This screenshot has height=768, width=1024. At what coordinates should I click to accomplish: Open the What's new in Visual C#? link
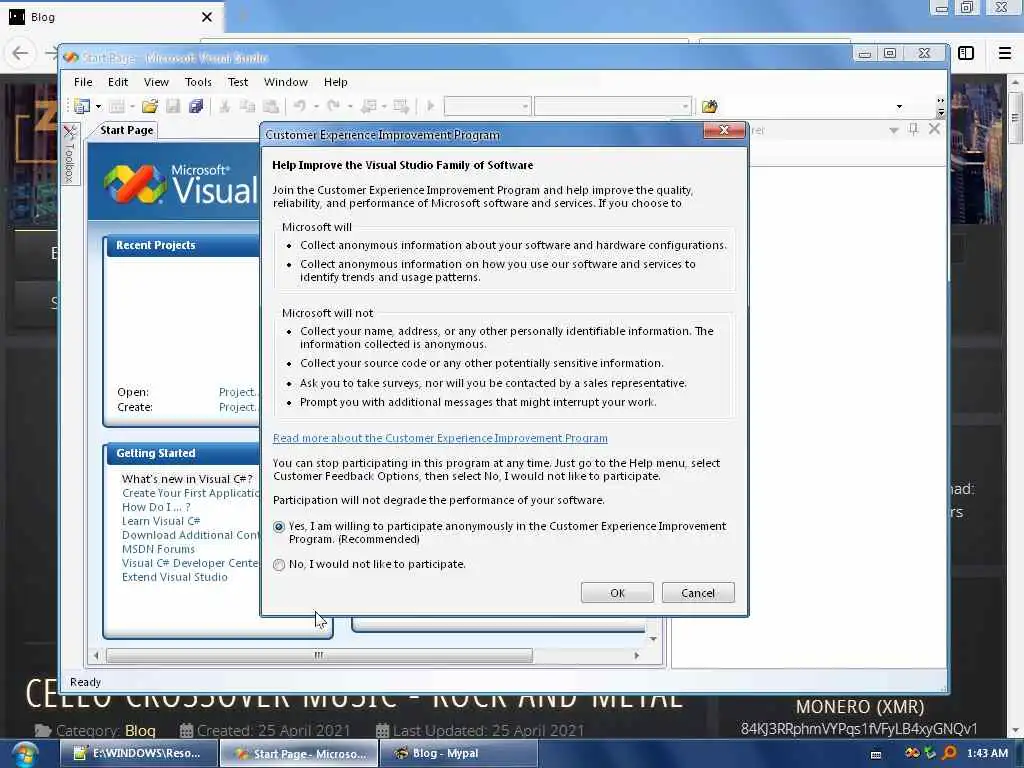pos(187,479)
